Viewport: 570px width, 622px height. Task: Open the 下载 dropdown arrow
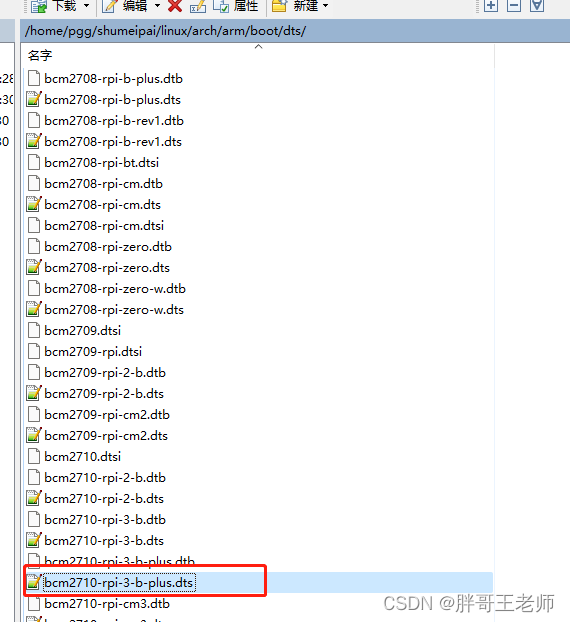tap(86, 6)
